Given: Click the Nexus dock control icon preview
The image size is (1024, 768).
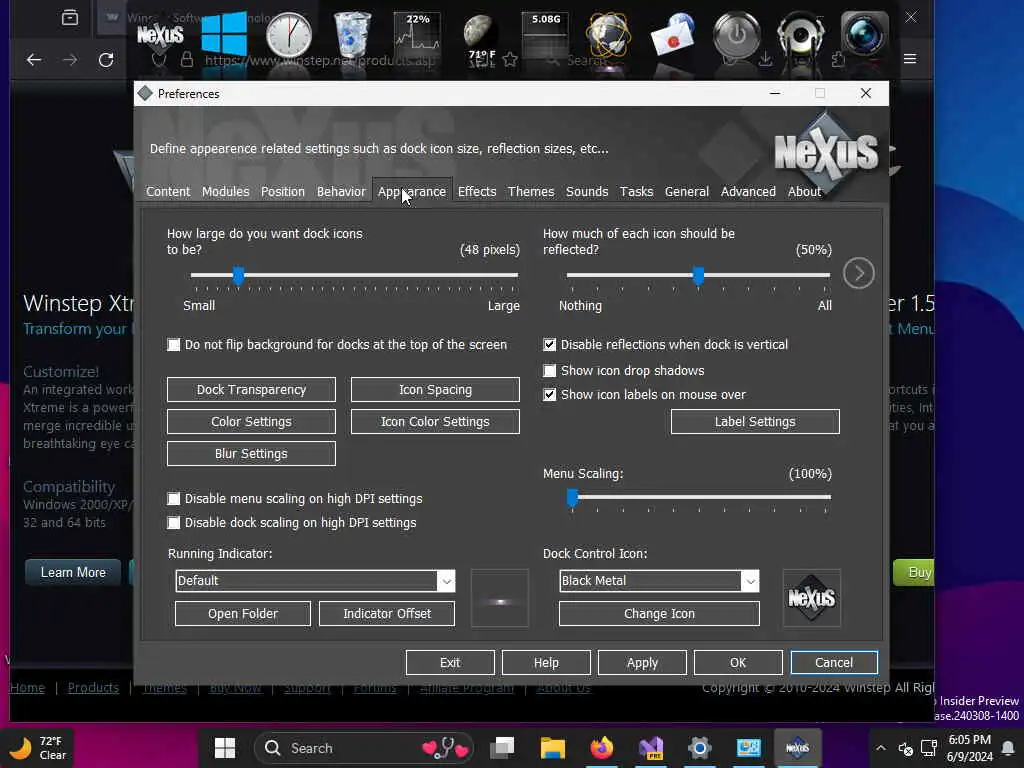Looking at the screenshot, I should [x=812, y=598].
